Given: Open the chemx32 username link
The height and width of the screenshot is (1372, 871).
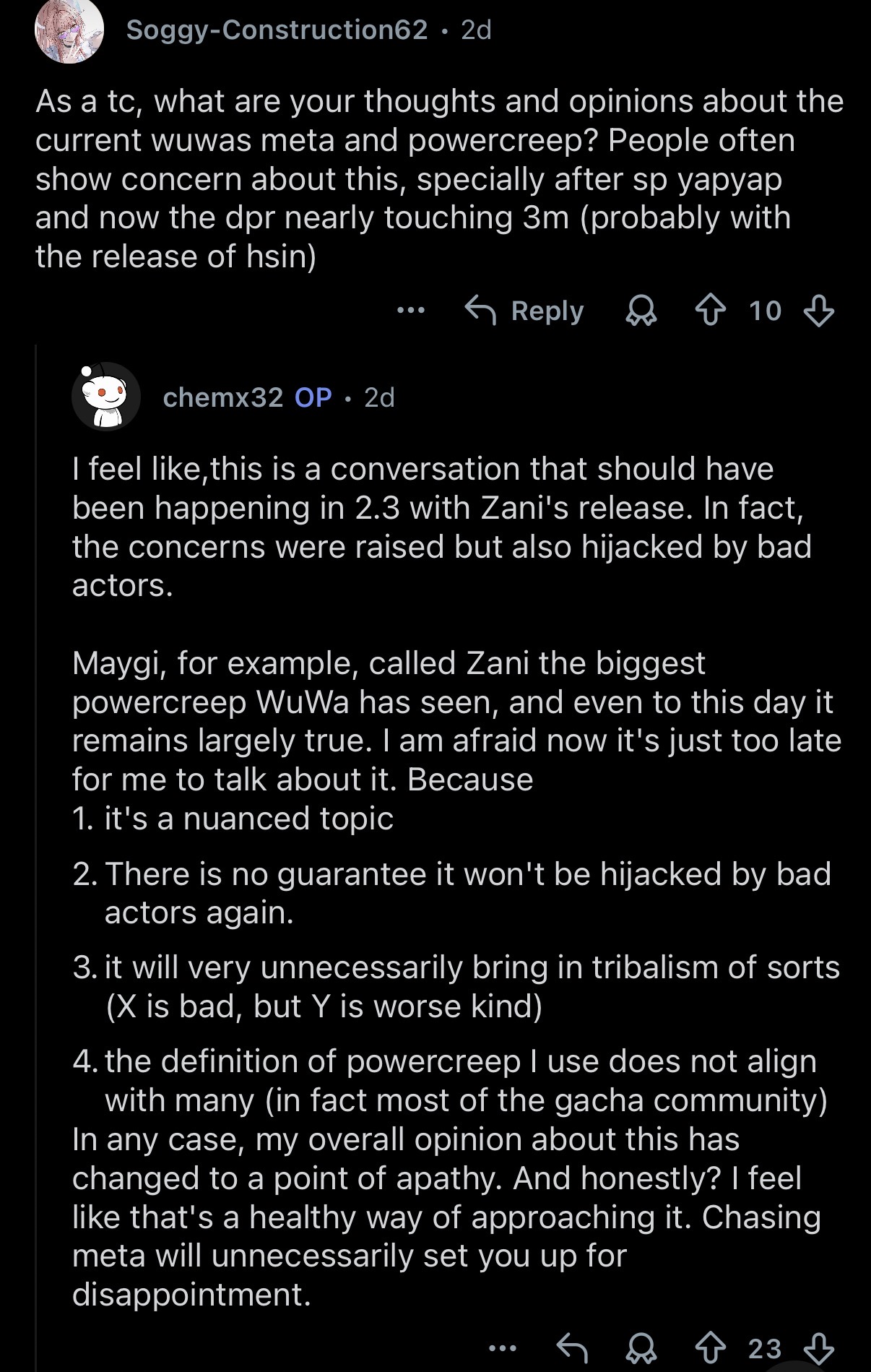Looking at the screenshot, I should [223, 397].
